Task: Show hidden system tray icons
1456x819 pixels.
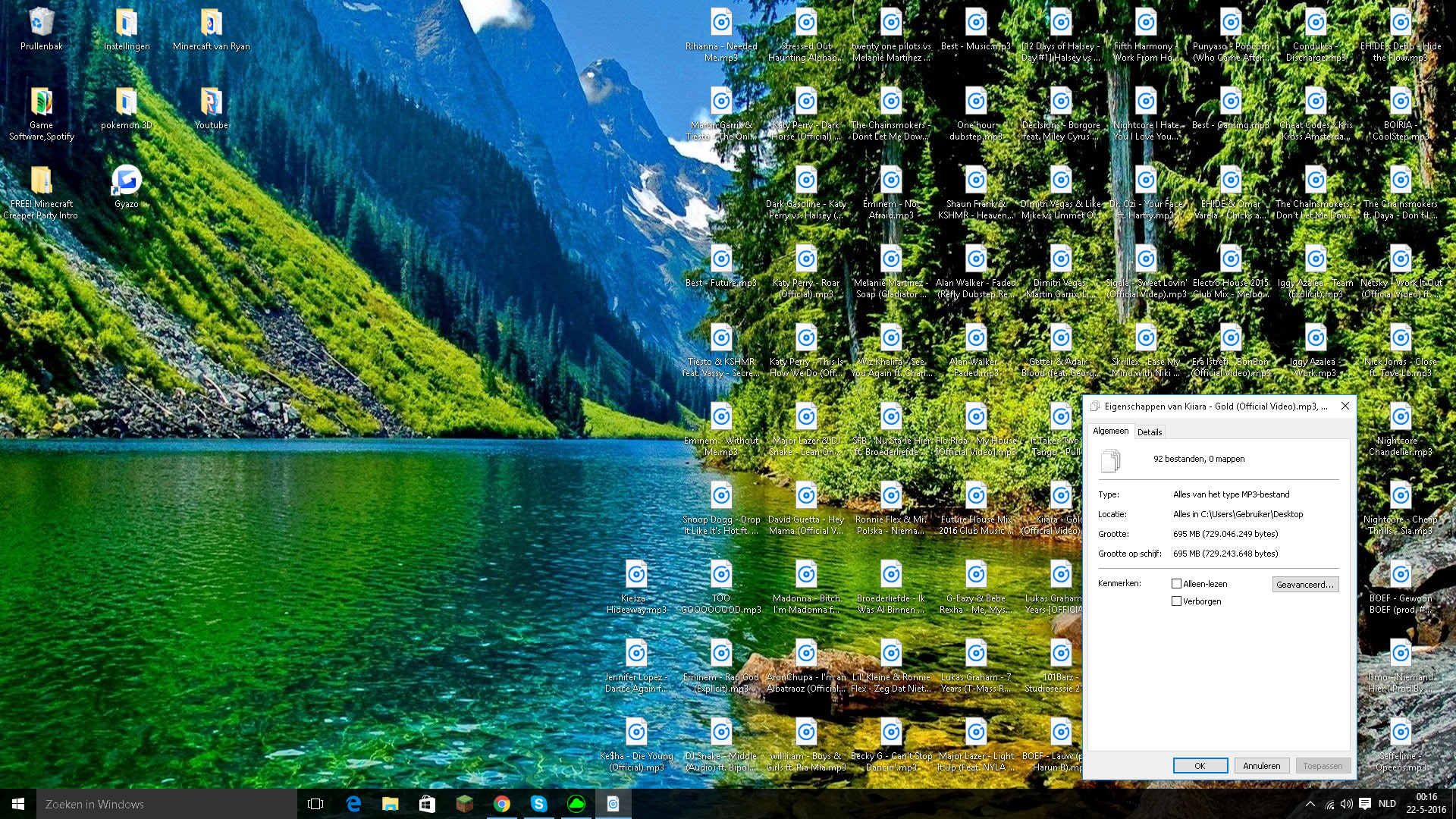Action: click(x=1310, y=804)
